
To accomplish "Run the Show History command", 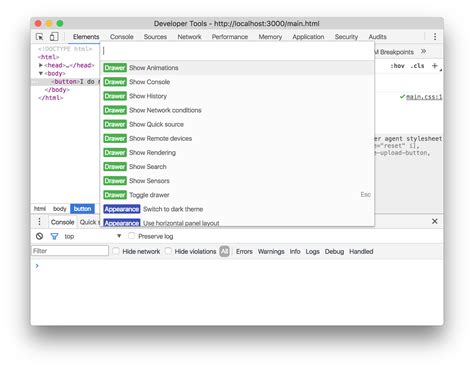I will pyautogui.click(x=237, y=96).
